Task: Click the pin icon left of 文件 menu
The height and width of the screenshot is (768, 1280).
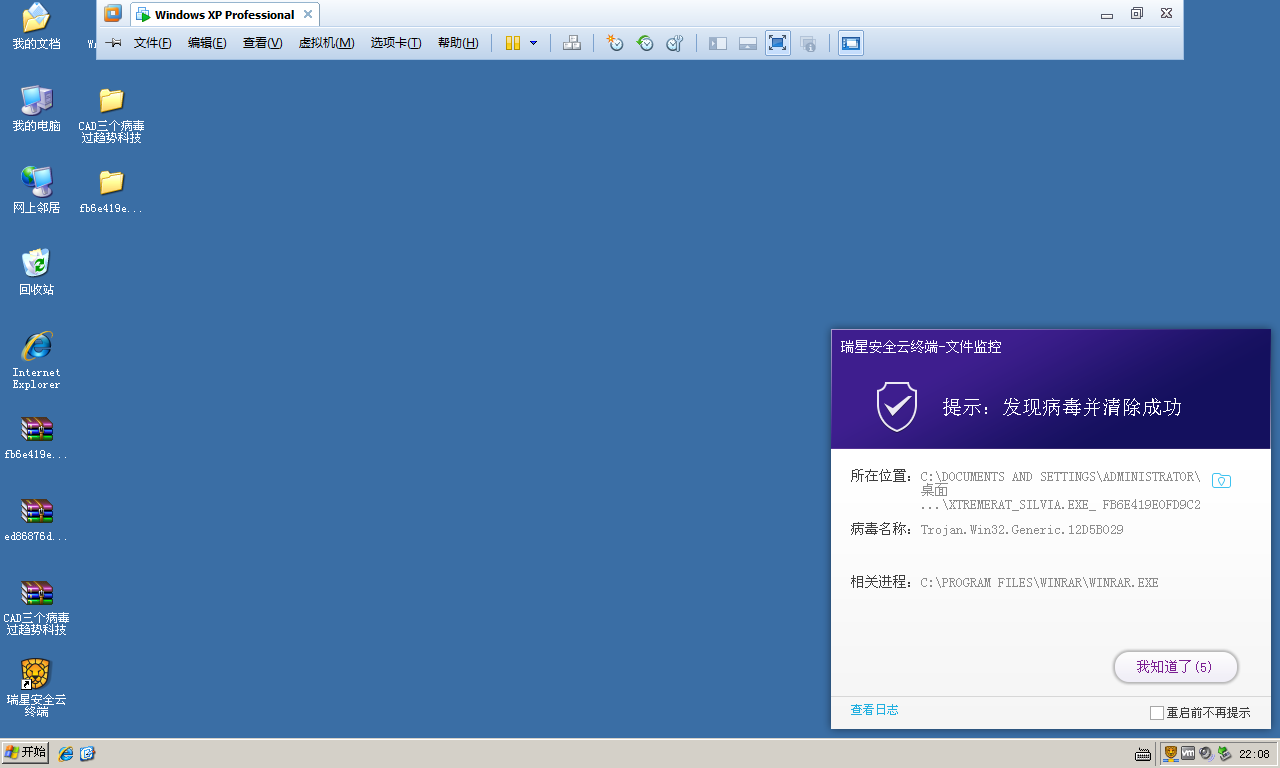Action: point(114,43)
